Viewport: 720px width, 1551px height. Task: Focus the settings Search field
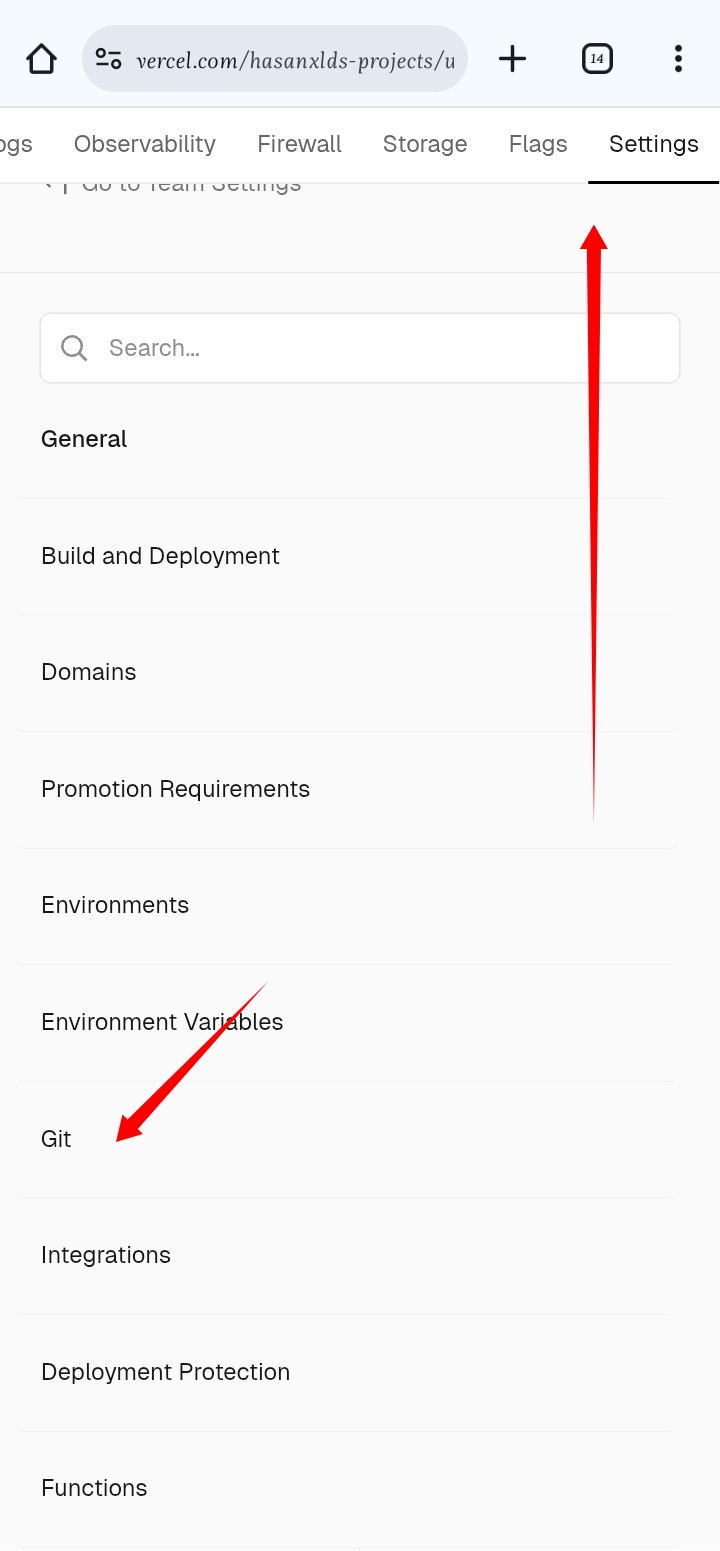380,348
